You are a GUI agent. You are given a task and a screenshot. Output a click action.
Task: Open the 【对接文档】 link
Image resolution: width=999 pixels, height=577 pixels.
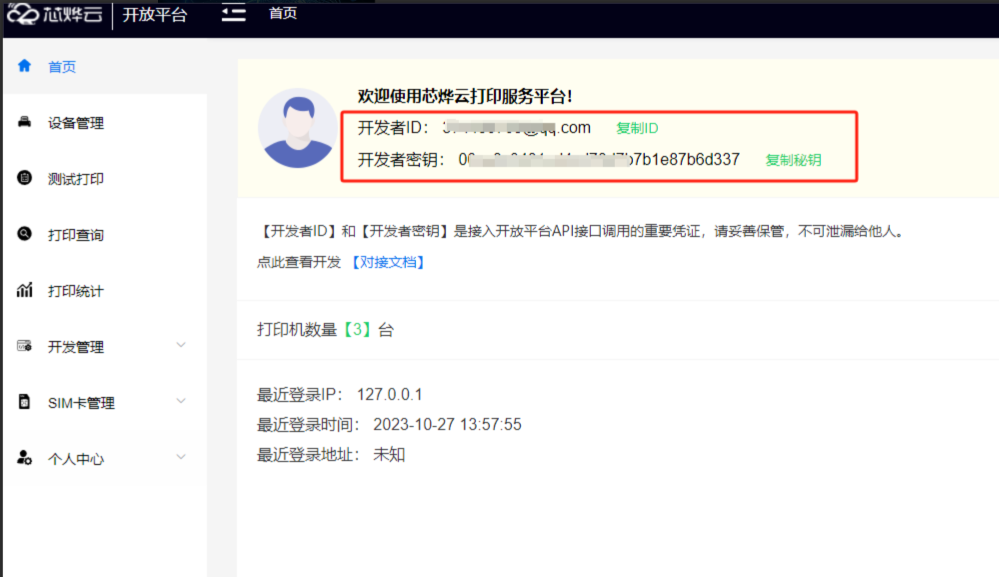(x=389, y=262)
